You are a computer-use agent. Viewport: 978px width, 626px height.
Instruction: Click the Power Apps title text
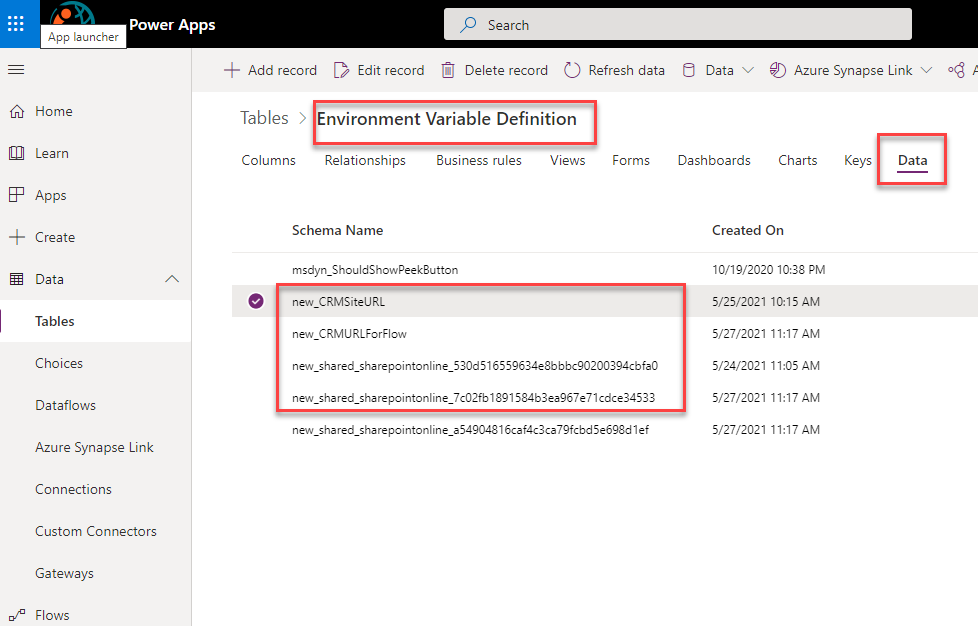pyautogui.click(x=172, y=25)
